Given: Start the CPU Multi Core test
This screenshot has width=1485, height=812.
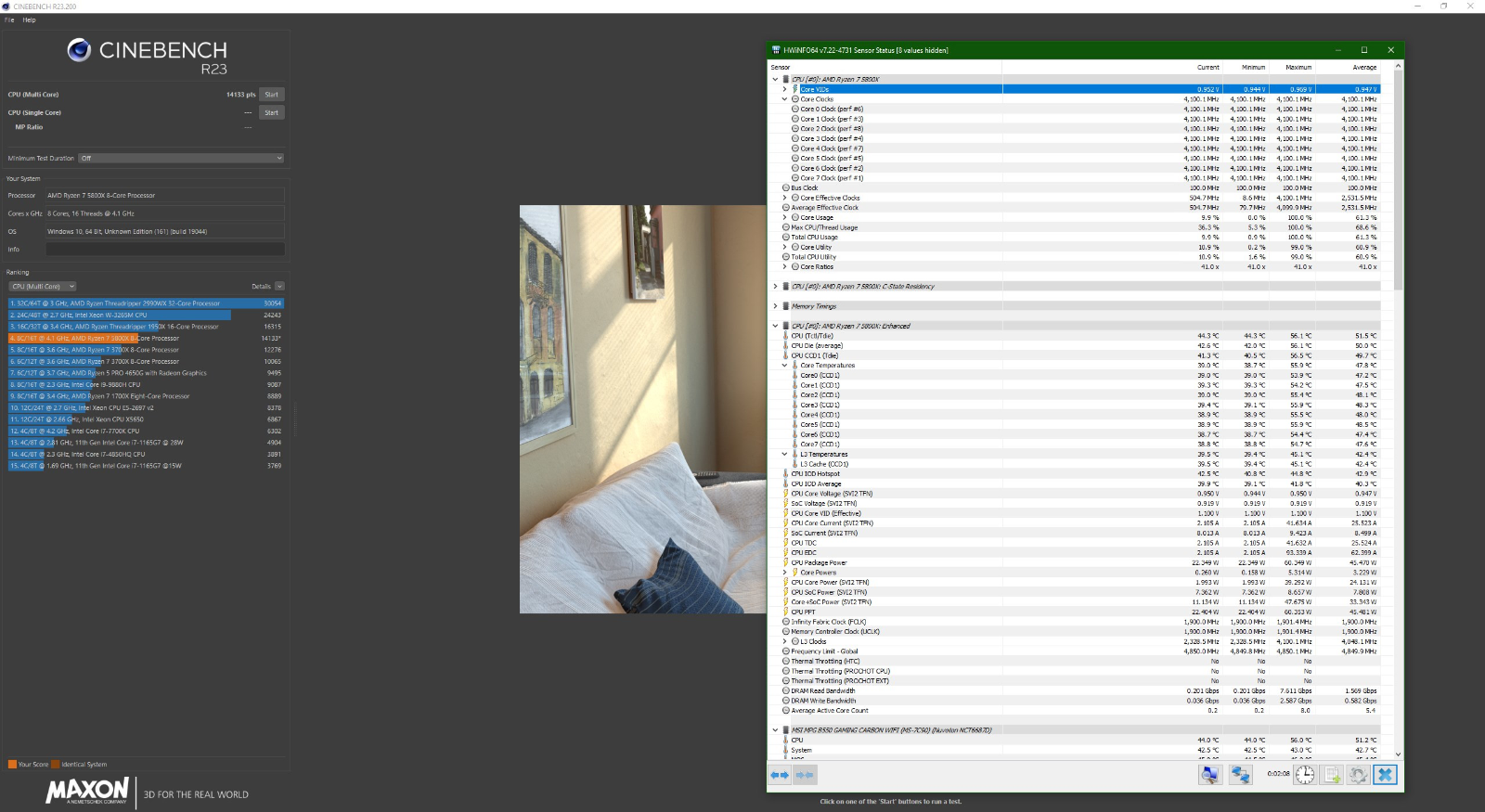Looking at the screenshot, I should 271,95.
